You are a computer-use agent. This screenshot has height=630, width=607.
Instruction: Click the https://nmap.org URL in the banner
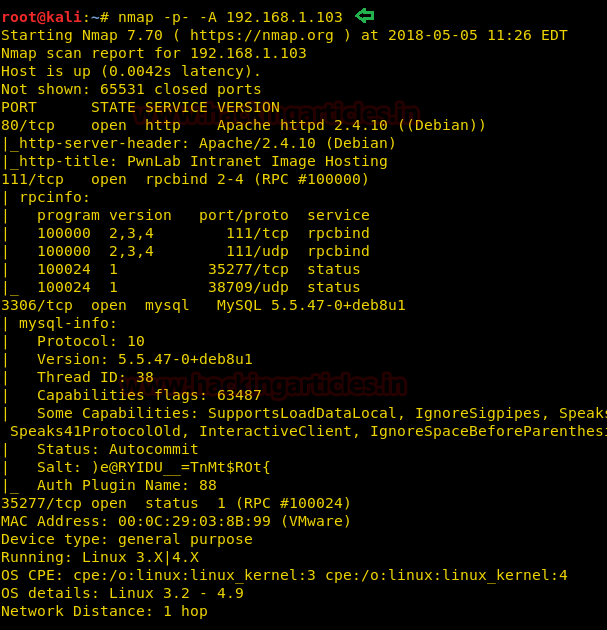(x=262, y=35)
